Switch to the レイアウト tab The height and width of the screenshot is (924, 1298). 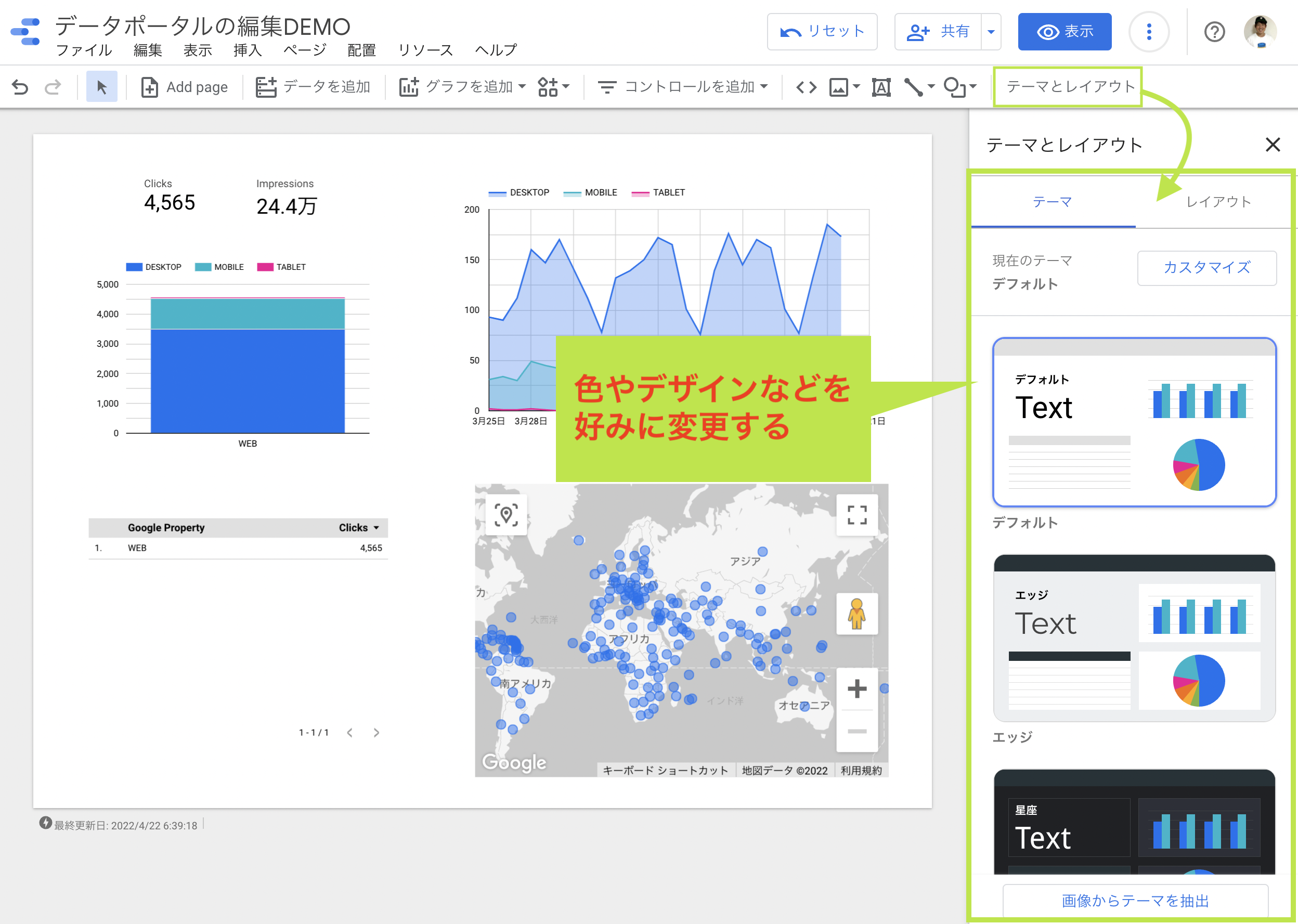1218,201
